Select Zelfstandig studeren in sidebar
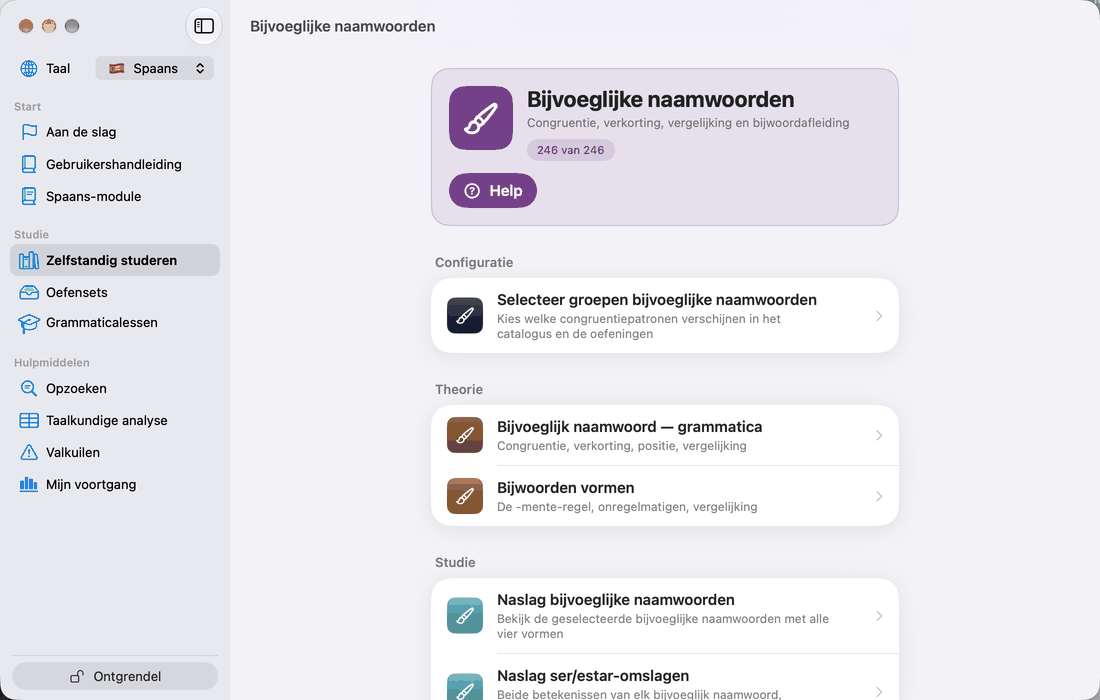Image resolution: width=1100 pixels, height=700 pixels. tap(115, 260)
